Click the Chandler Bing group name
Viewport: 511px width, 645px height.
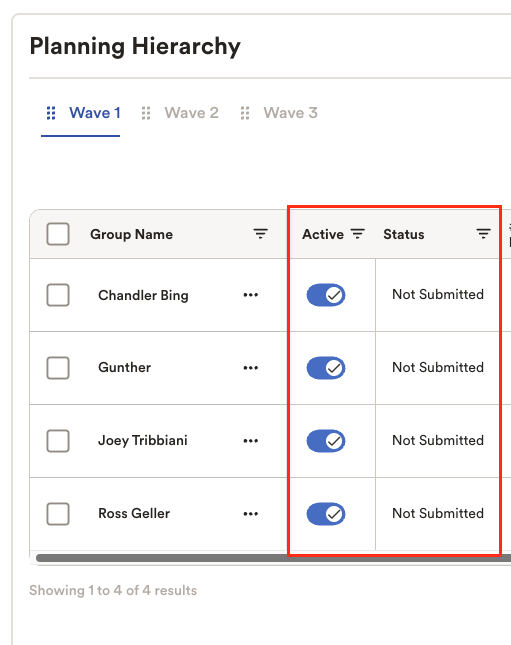[x=143, y=295]
